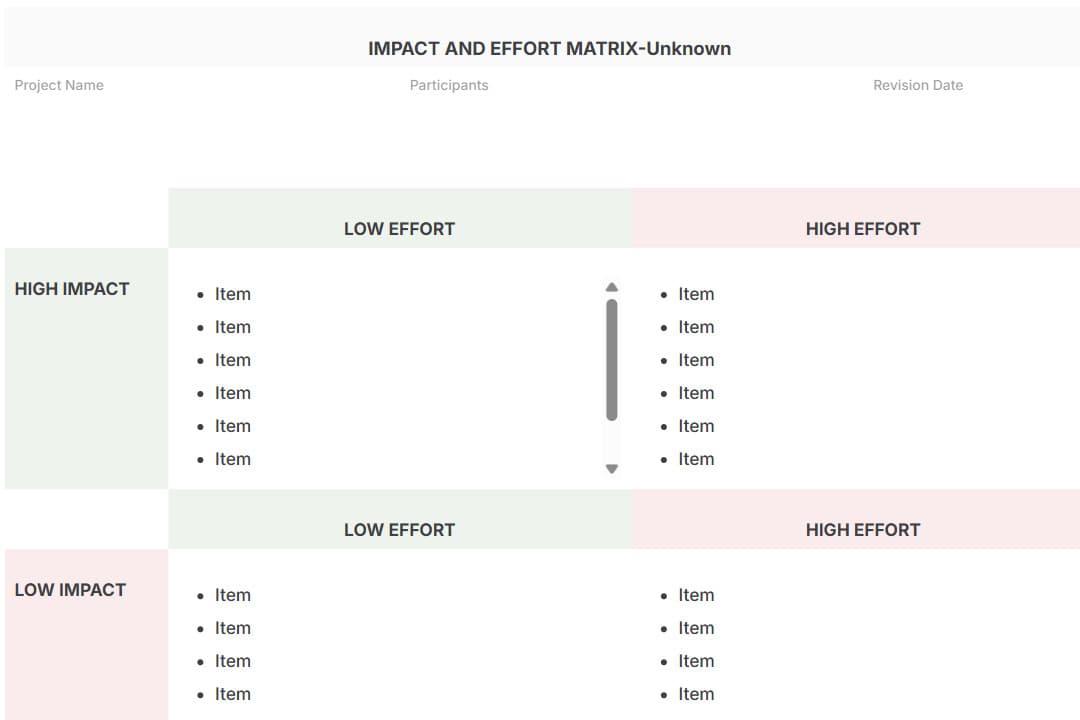
Task: Click HIGH EFFORT header above Low Impact row
Action: click(x=862, y=530)
